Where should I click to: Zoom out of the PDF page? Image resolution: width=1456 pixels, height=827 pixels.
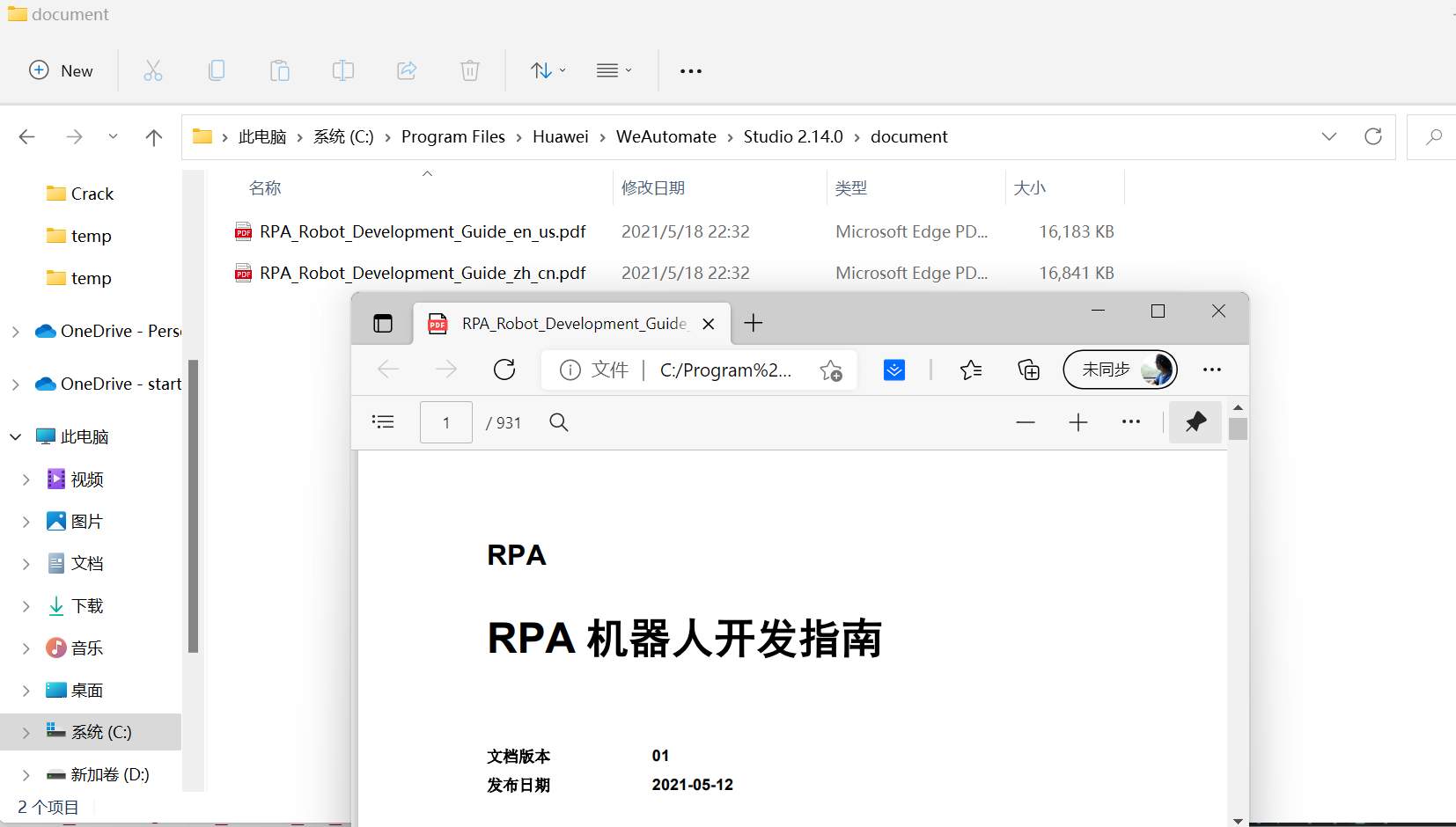click(x=1025, y=422)
